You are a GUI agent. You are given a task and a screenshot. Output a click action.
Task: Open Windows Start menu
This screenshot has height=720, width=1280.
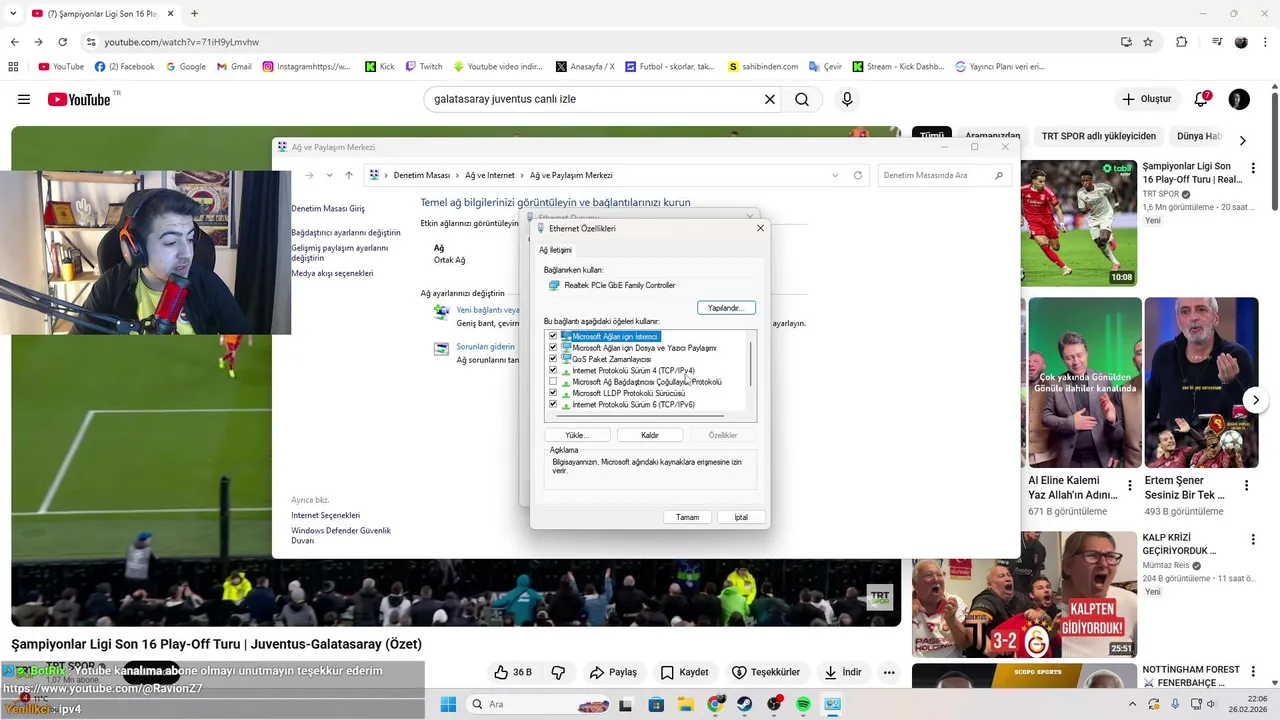click(448, 704)
